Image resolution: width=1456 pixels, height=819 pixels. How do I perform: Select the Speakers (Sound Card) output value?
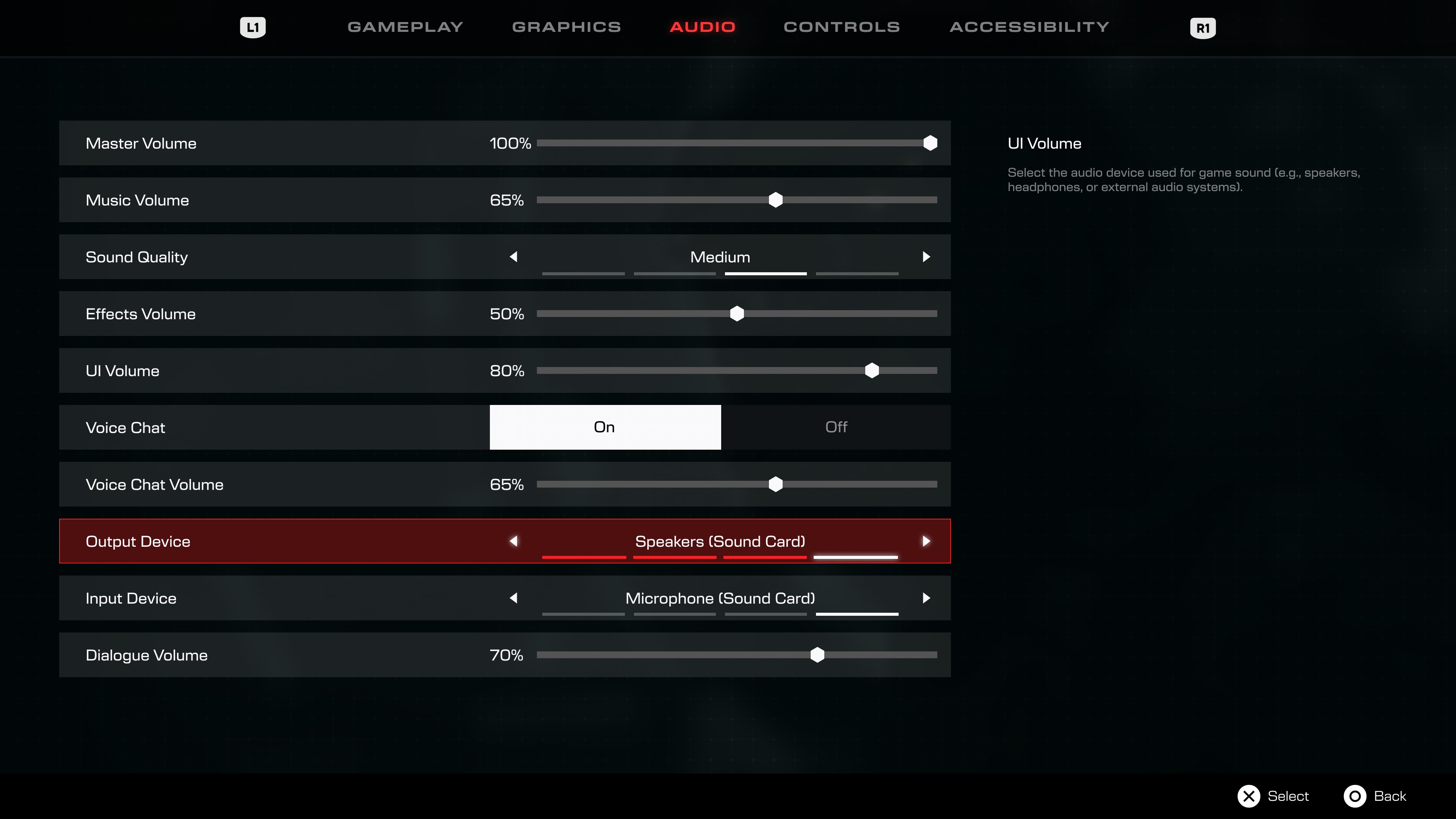[720, 541]
